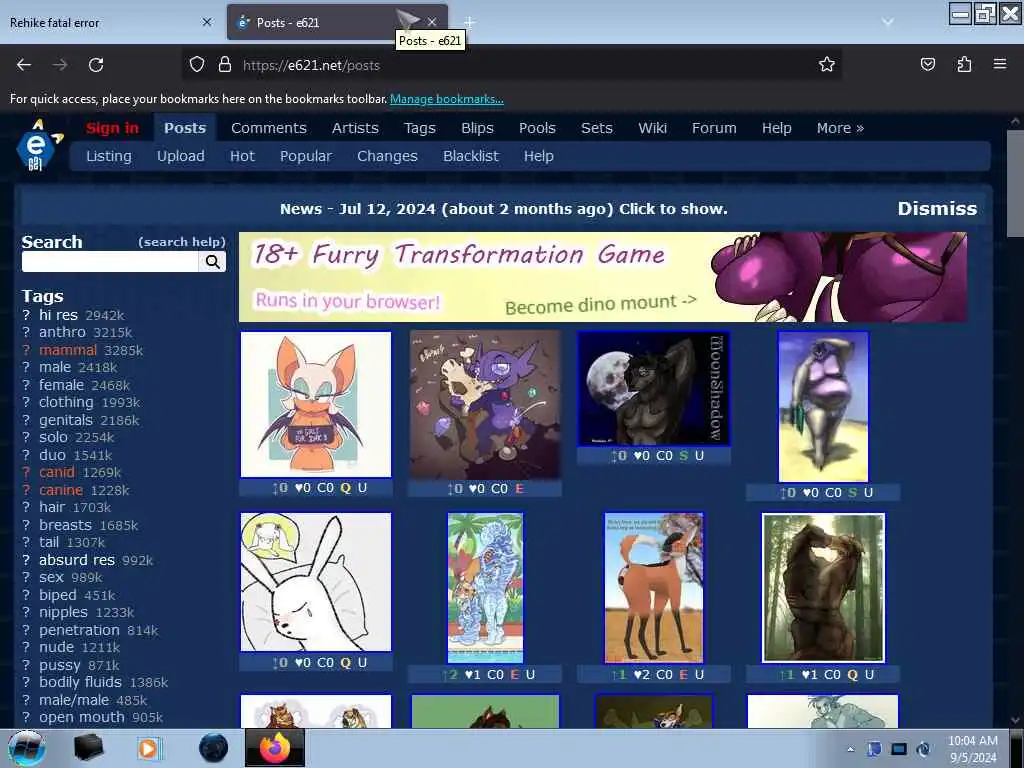This screenshot has width=1024, height=768.
Task: Show the Jul 12, 2024 news item
Action: [x=504, y=209]
